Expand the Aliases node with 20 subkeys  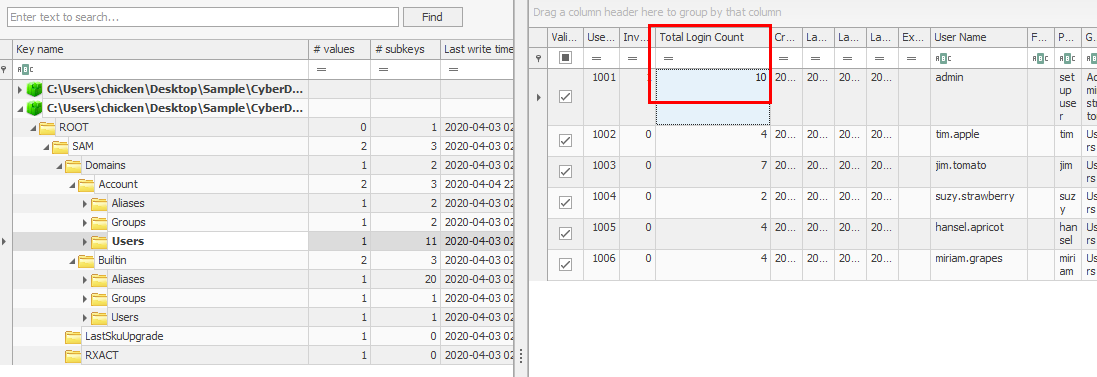[85, 279]
